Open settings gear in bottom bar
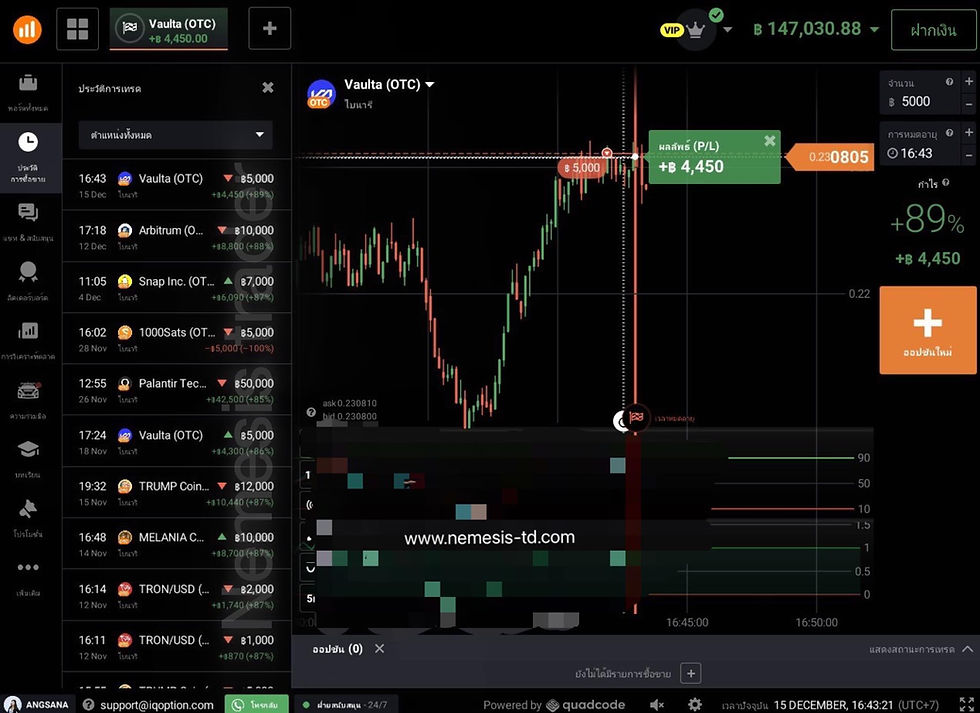Viewport: 980px width, 713px height. (694, 705)
